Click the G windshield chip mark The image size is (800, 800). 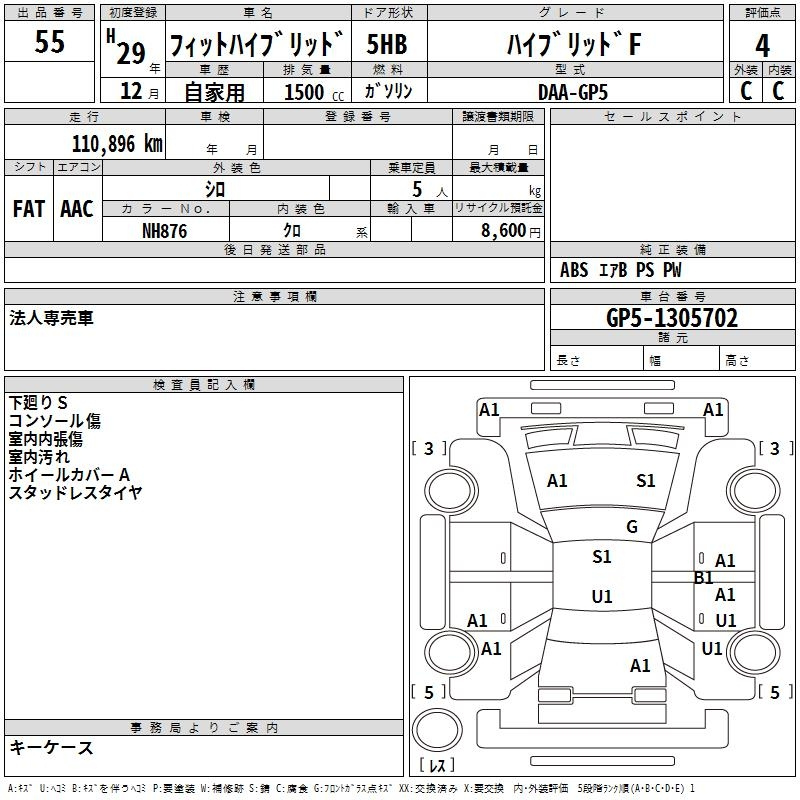632,526
